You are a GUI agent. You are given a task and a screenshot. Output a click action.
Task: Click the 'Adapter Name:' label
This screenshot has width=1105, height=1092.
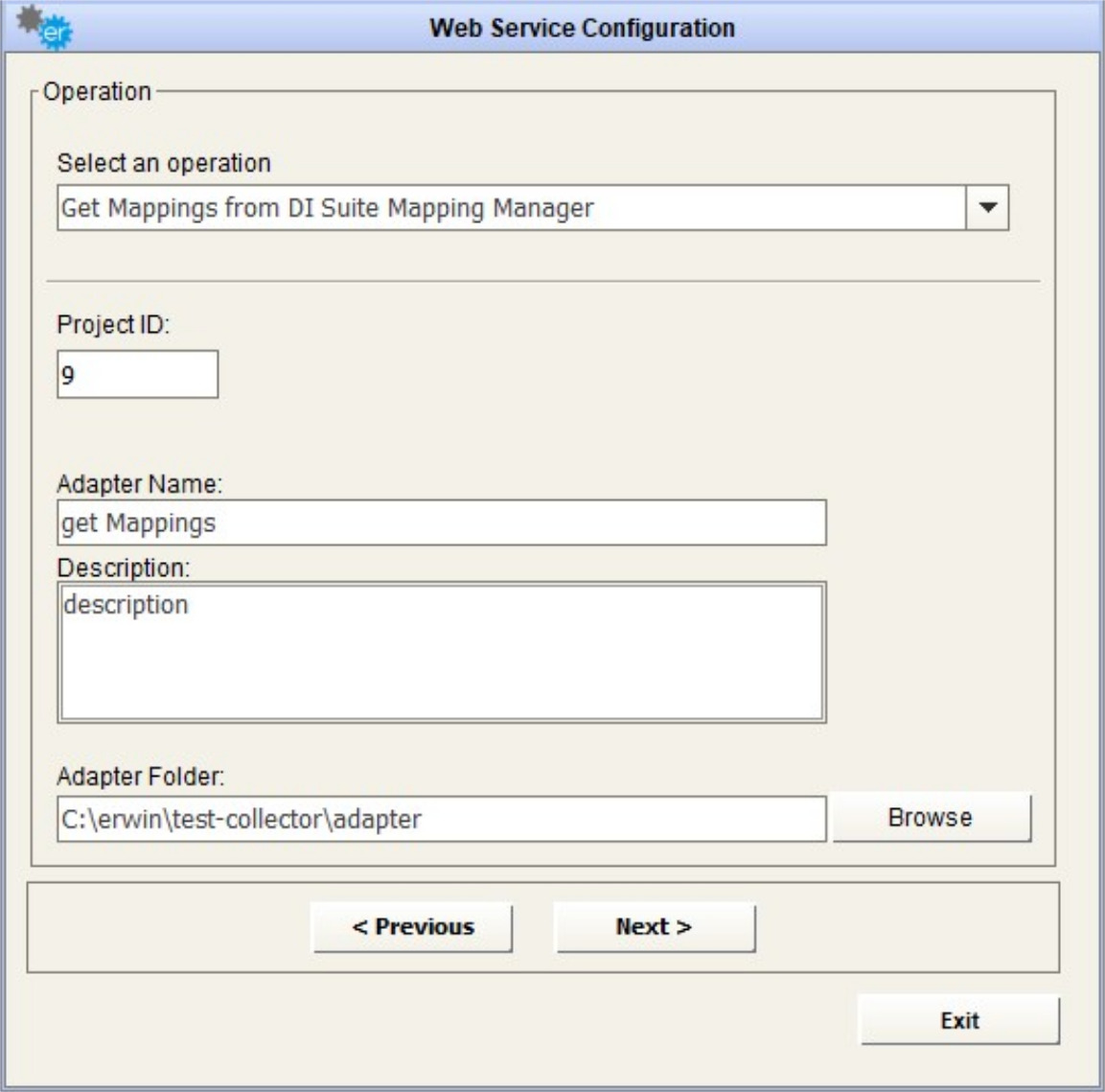tap(140, 483)
